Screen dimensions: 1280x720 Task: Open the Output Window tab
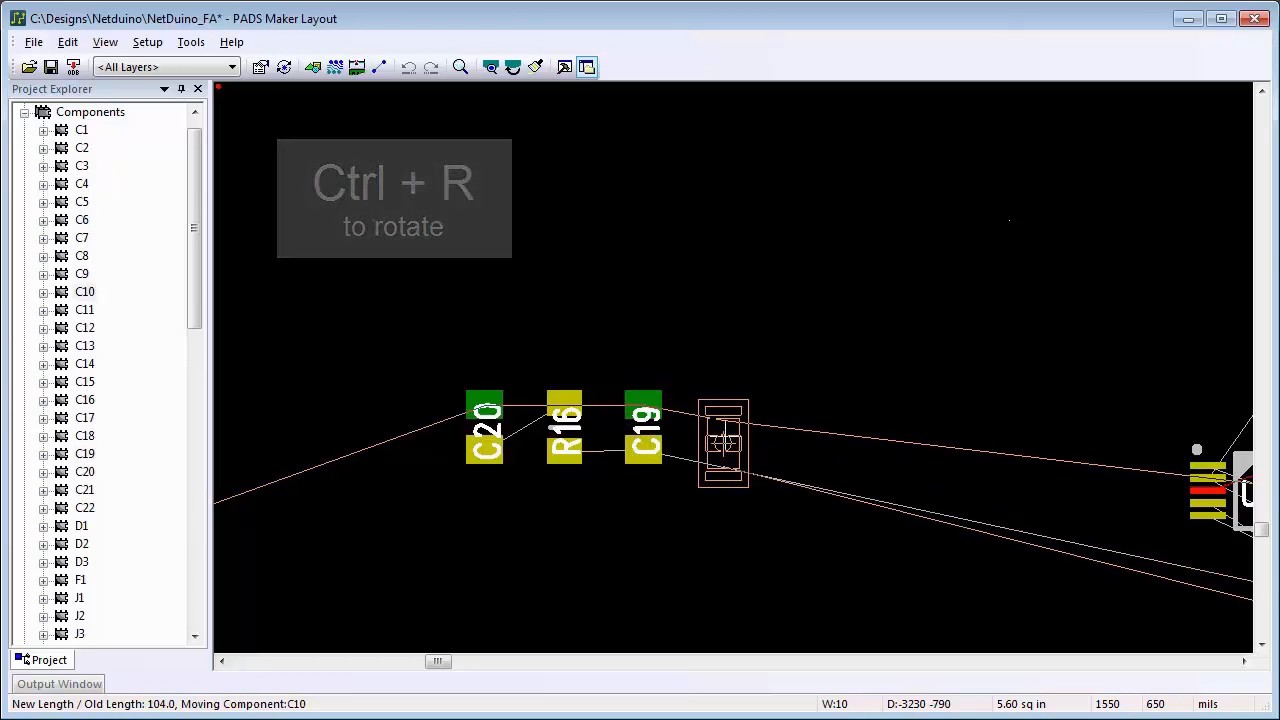(59, 684)
